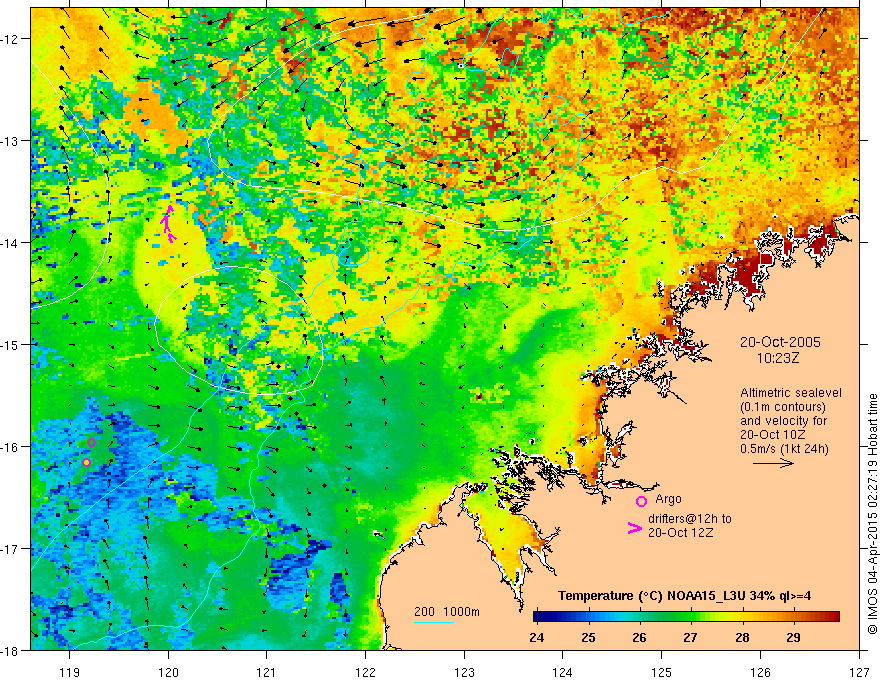Click the latitude axis label -15
Viewport: 880px width, 680px height.
tap(11, 344)
